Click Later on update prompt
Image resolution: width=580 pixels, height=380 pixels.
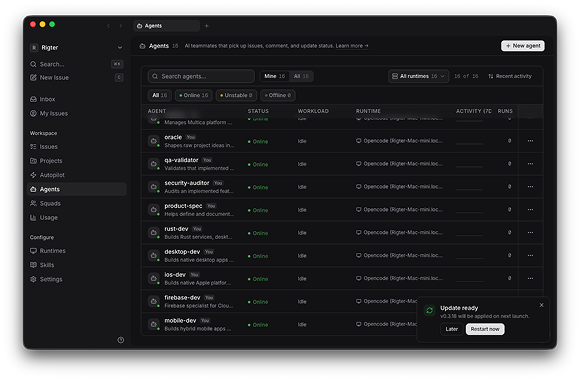452,329
